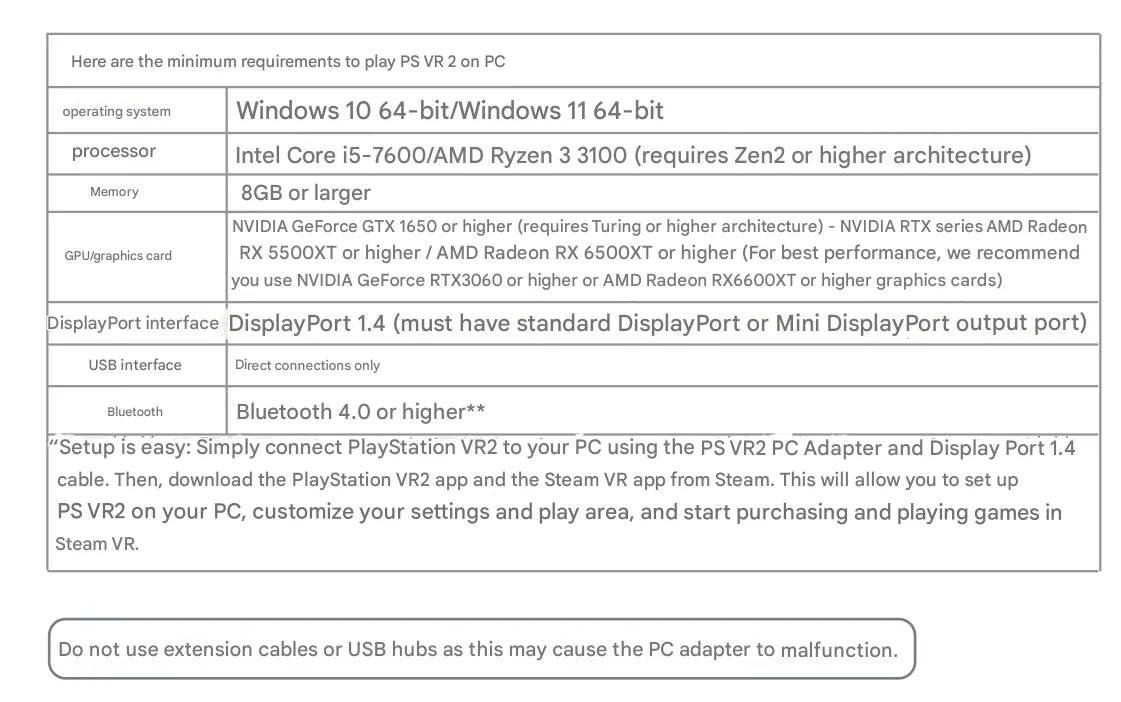Viewport: 1121px width, 702px height.
Task: Click the "GPU/graphics card" row label
Action: (x=118, y=256)
